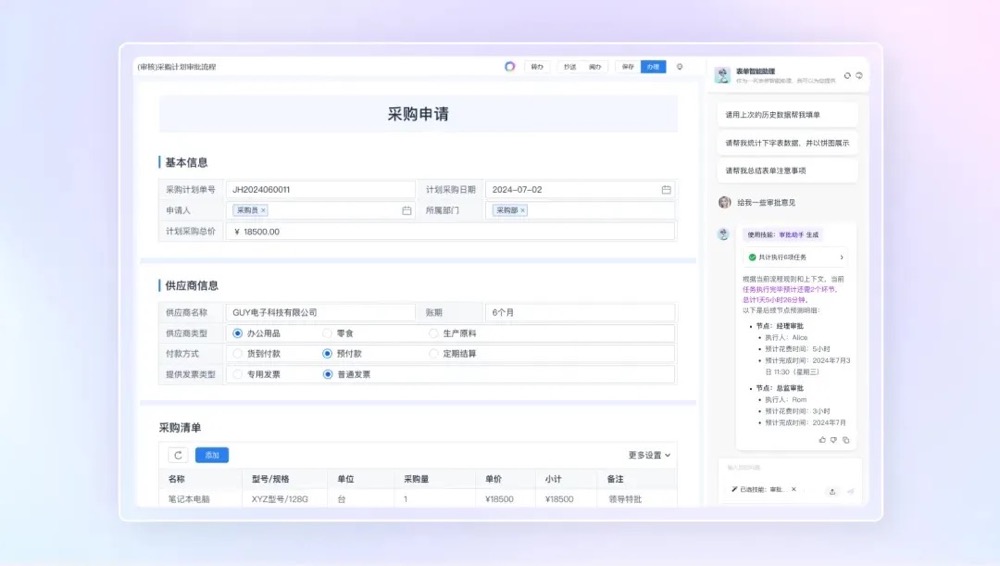Image resolution: width=1000 pixels, height=566 pixels.
Task: Click the thumbs-up icon under AI response
Action: 822,439
